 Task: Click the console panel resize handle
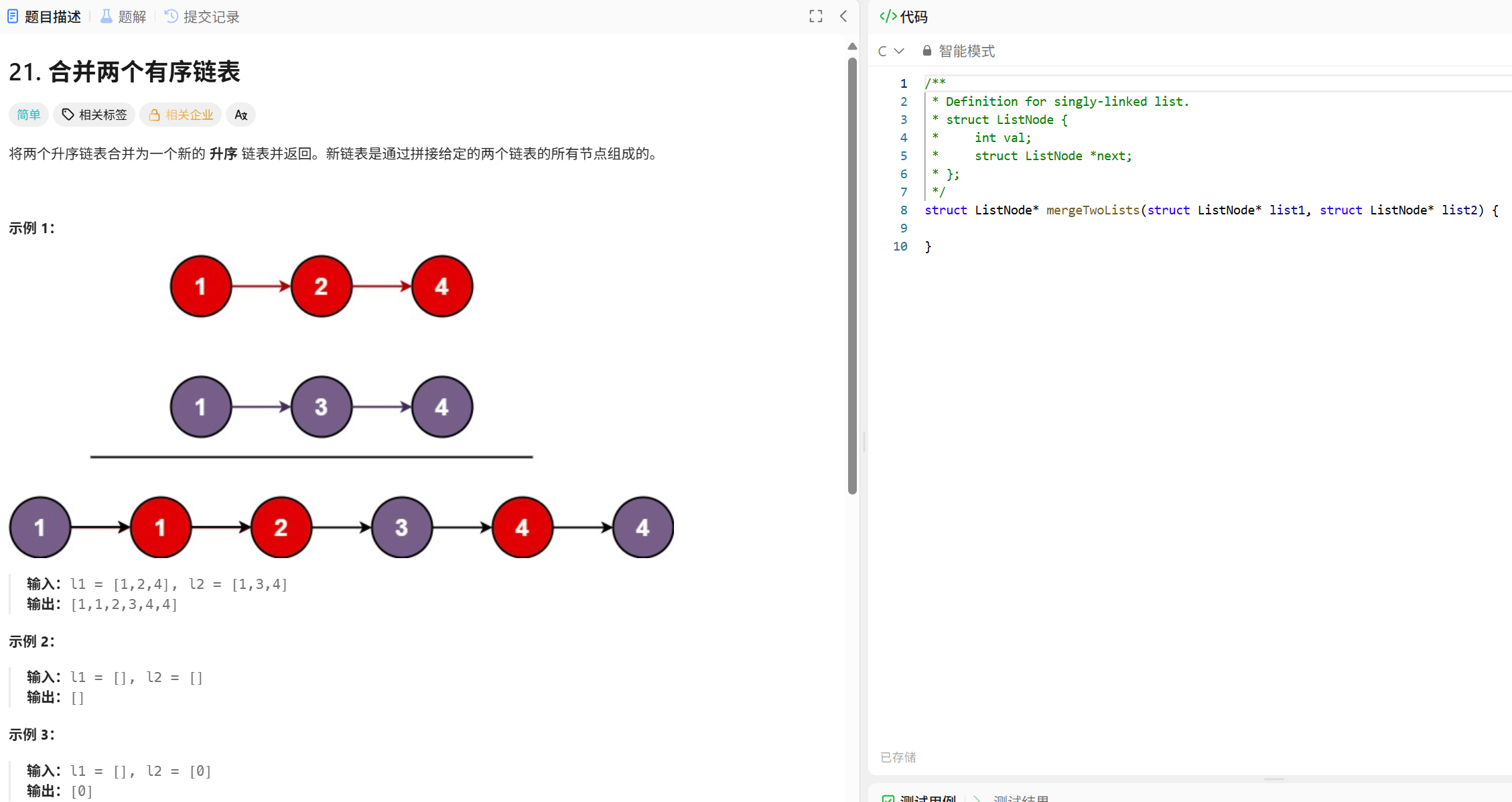1274,779
